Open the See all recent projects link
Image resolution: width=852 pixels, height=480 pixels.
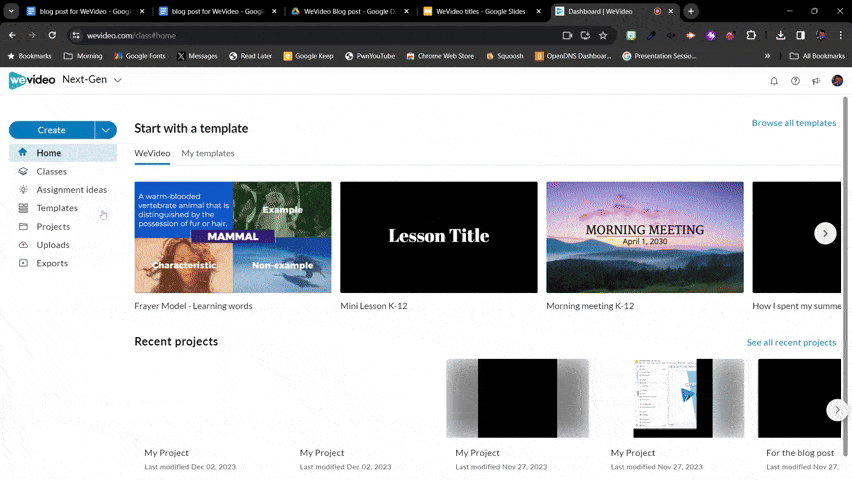791,342
